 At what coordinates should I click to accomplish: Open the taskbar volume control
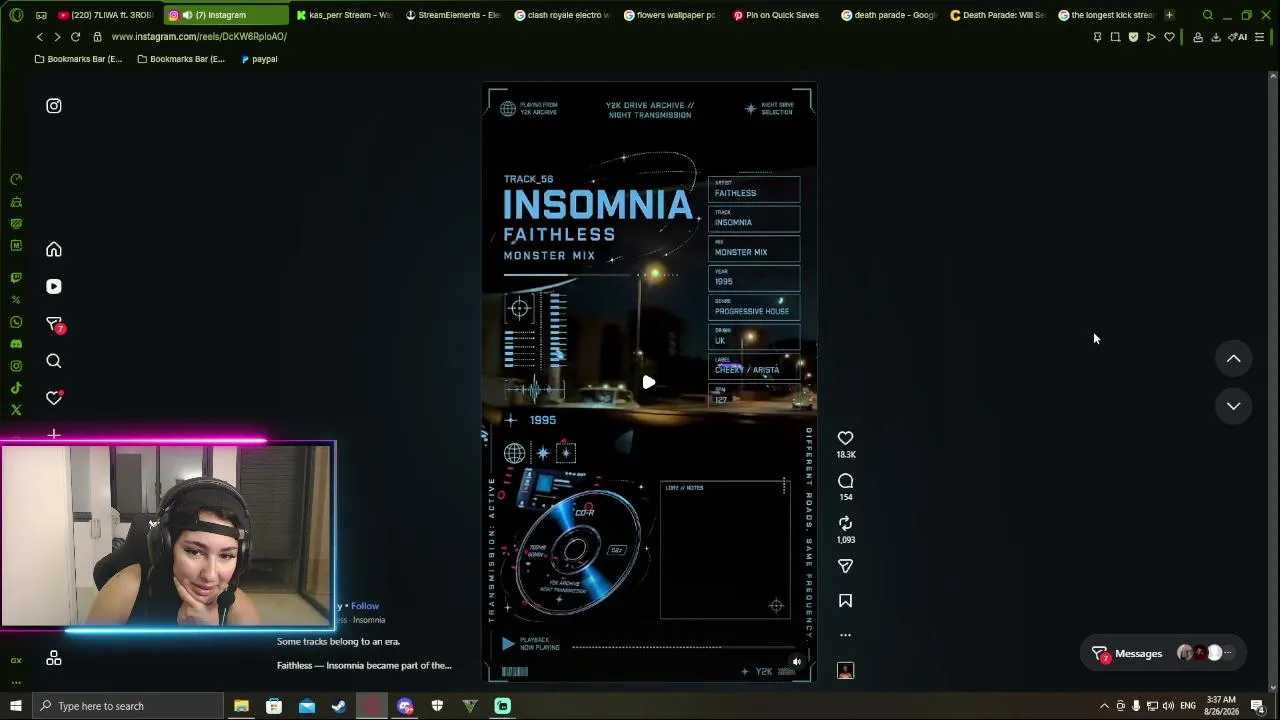1168,706
